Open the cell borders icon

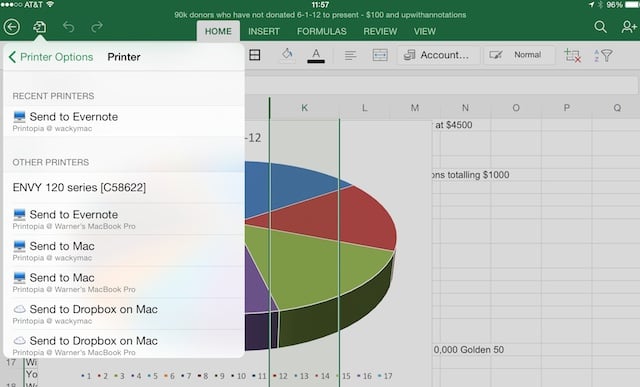(255, 55)
